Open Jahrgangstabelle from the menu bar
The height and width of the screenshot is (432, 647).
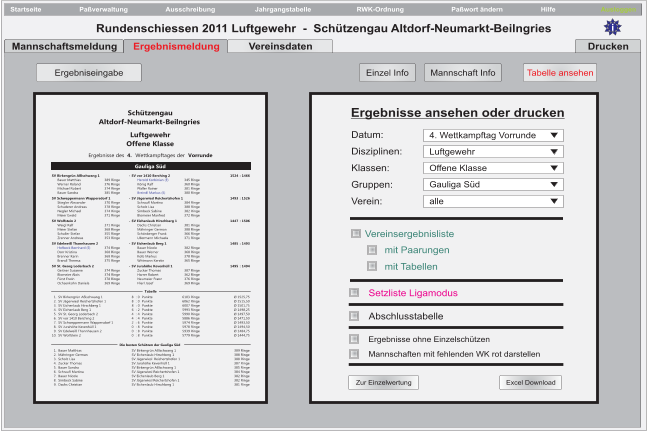pyautogui.click(x=283, y=9)
